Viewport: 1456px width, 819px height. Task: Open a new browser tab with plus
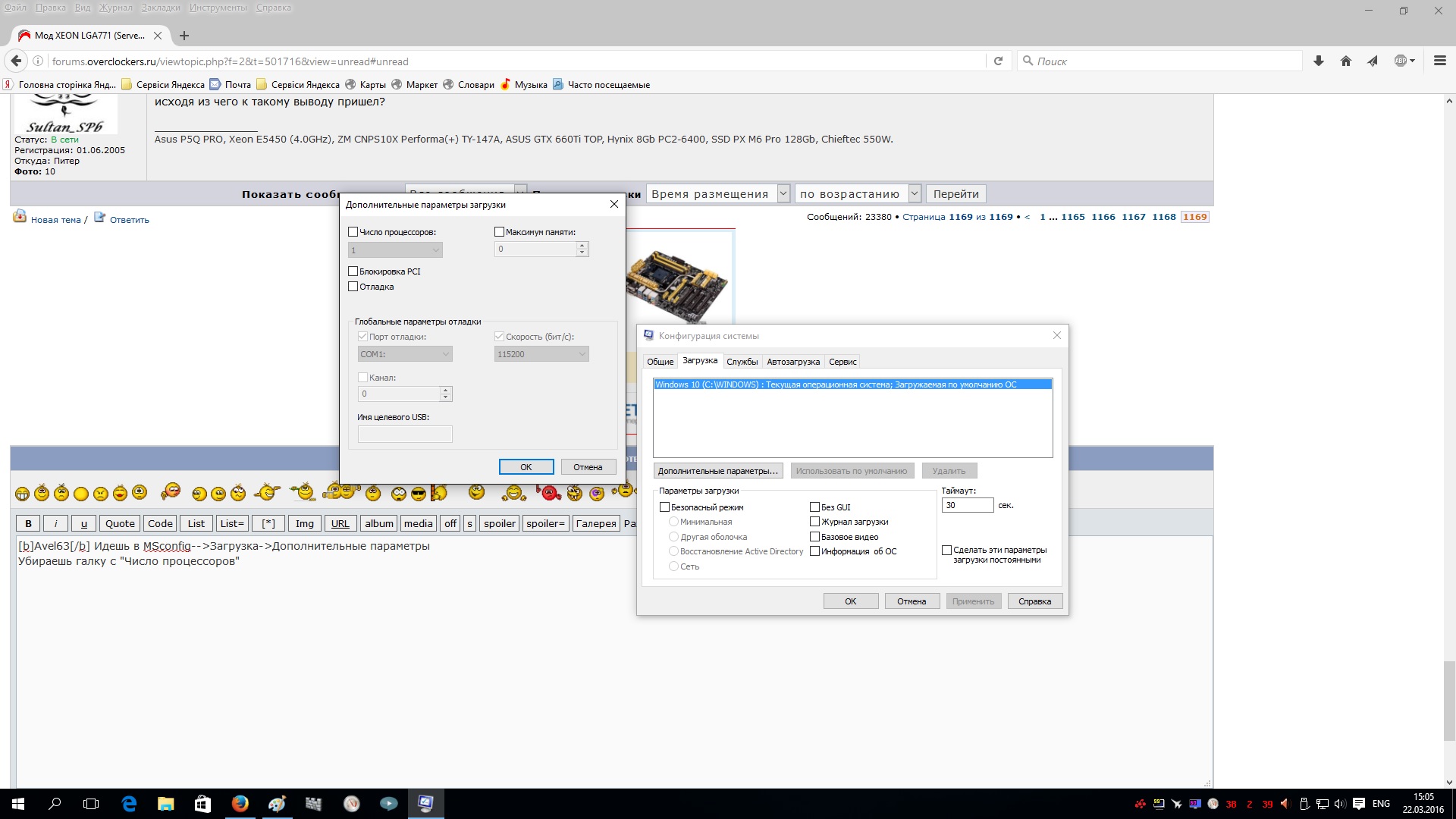point(184,36)
